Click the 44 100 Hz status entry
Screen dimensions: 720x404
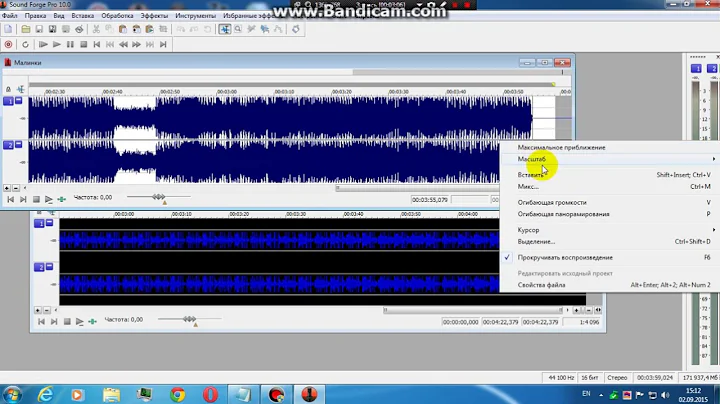[561, 377]
